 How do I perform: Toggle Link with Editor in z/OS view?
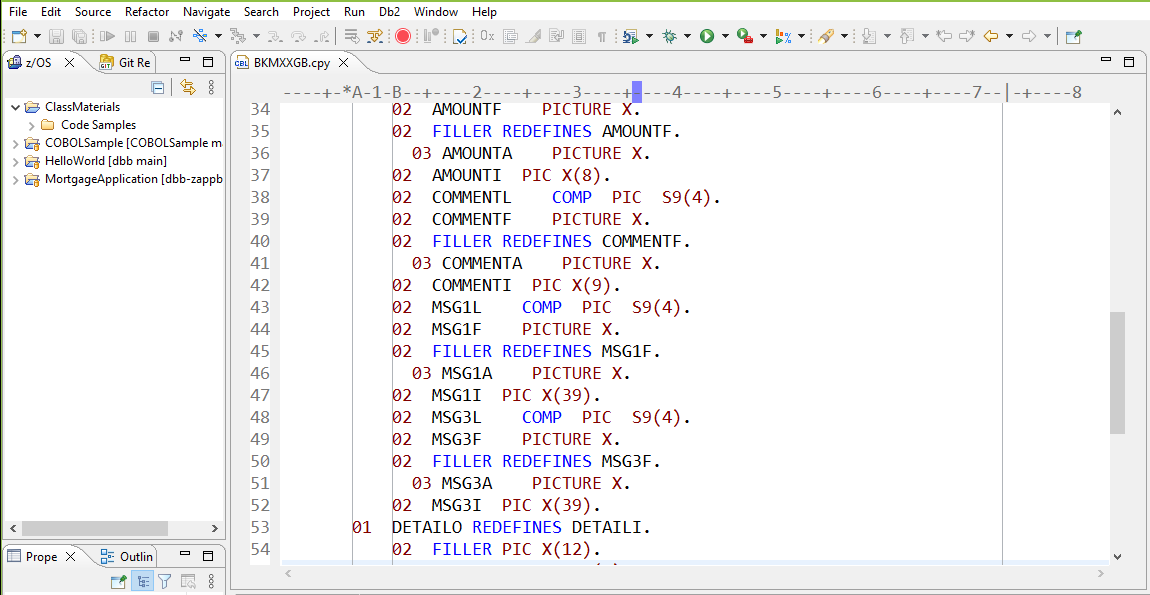[188, 88]
